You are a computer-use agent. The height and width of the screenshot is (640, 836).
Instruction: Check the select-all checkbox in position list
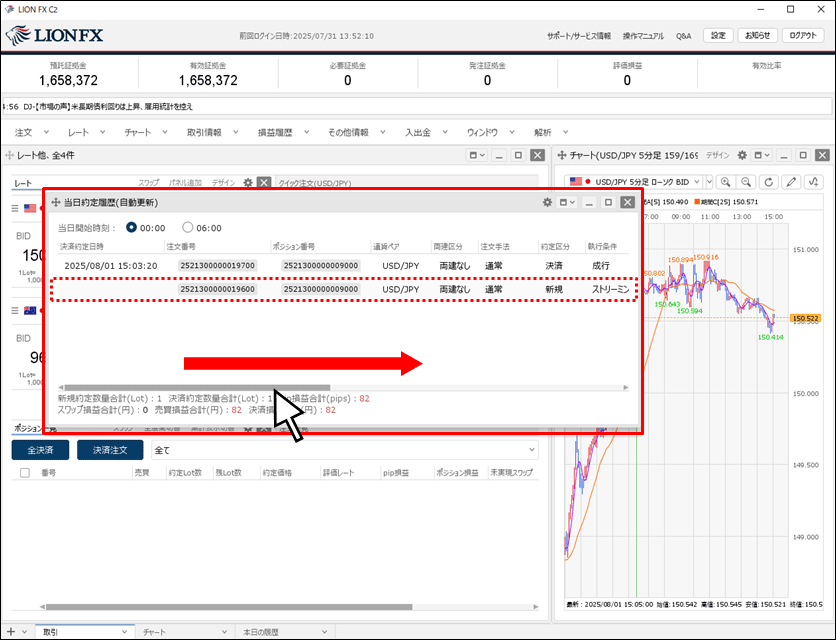pos(25,472)
